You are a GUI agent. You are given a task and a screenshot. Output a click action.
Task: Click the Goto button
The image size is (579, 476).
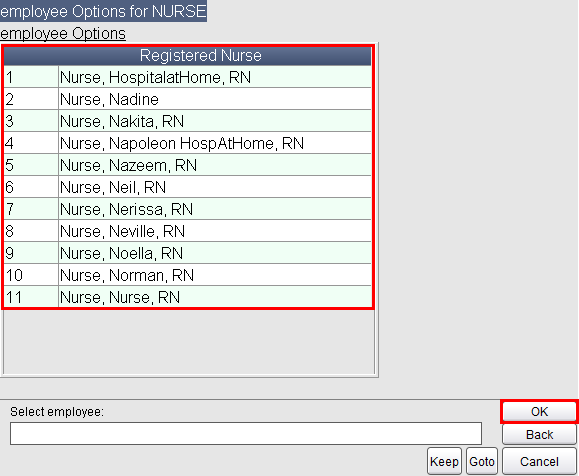(x=482, y=462)
